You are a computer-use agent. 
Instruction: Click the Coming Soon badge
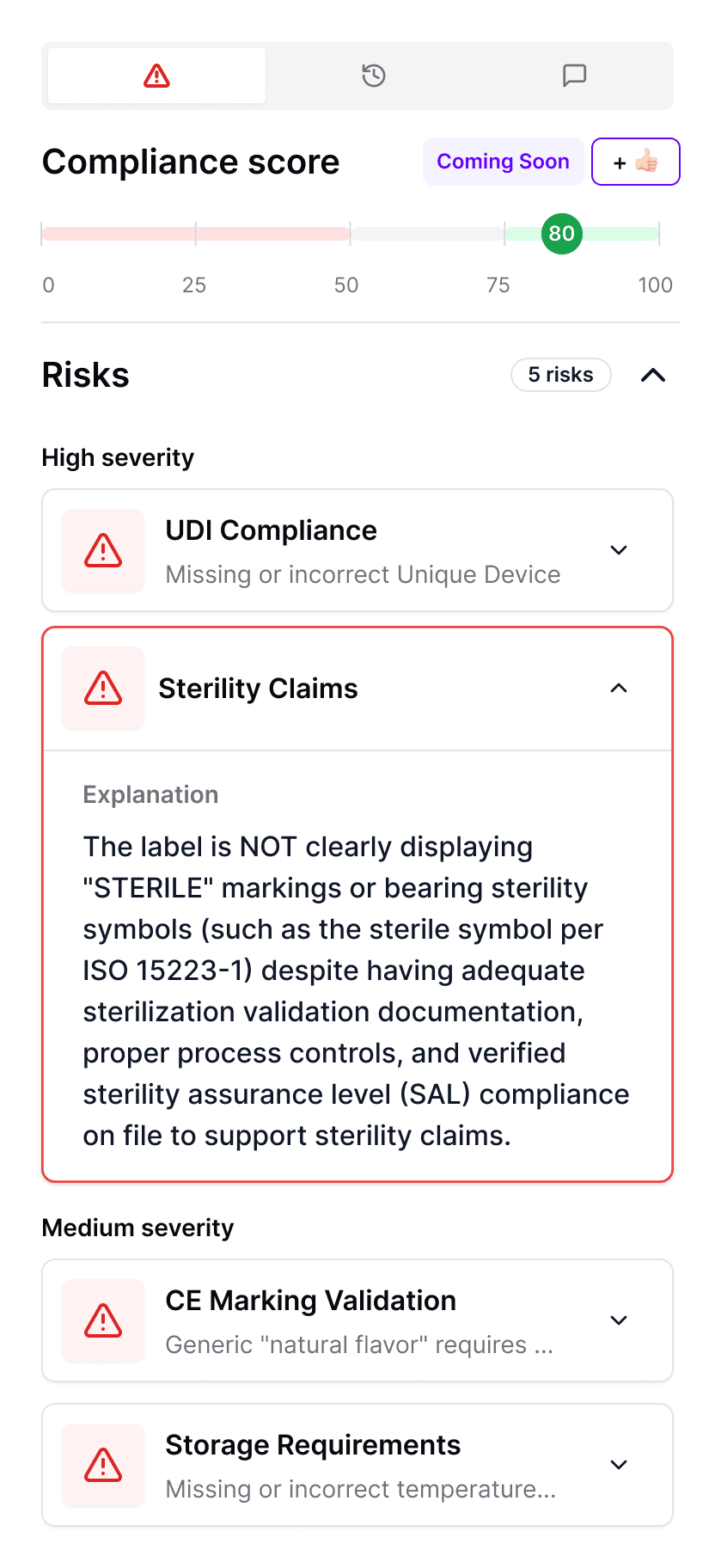pos(503,161)
